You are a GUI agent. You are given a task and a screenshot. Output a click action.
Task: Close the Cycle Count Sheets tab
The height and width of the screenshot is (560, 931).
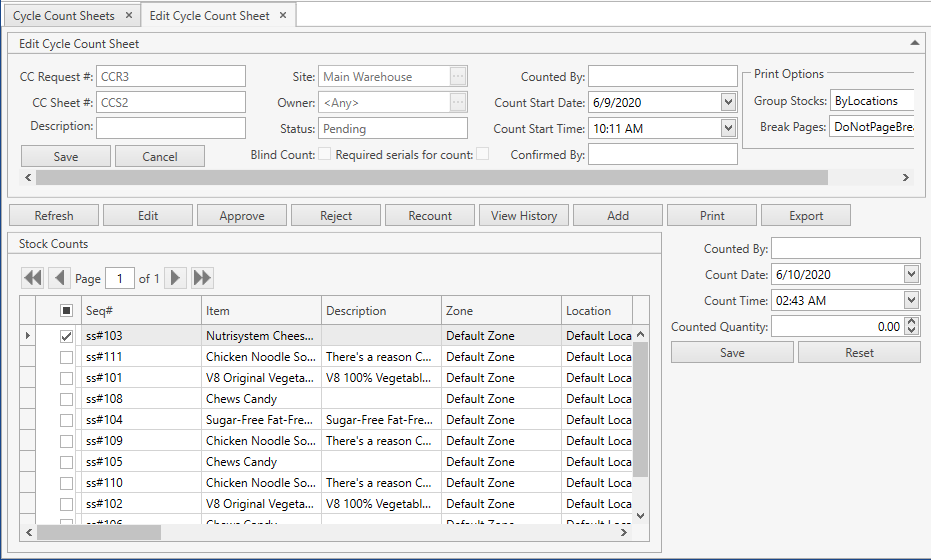click(128, 16)
